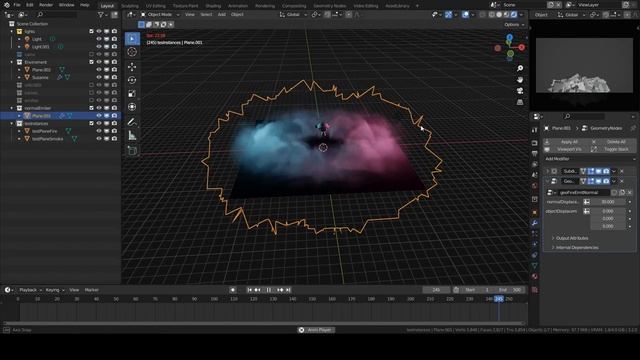Screen dimensions: 640x360
Task: Jump to the timeline start frame
Action: click(249, 290)
